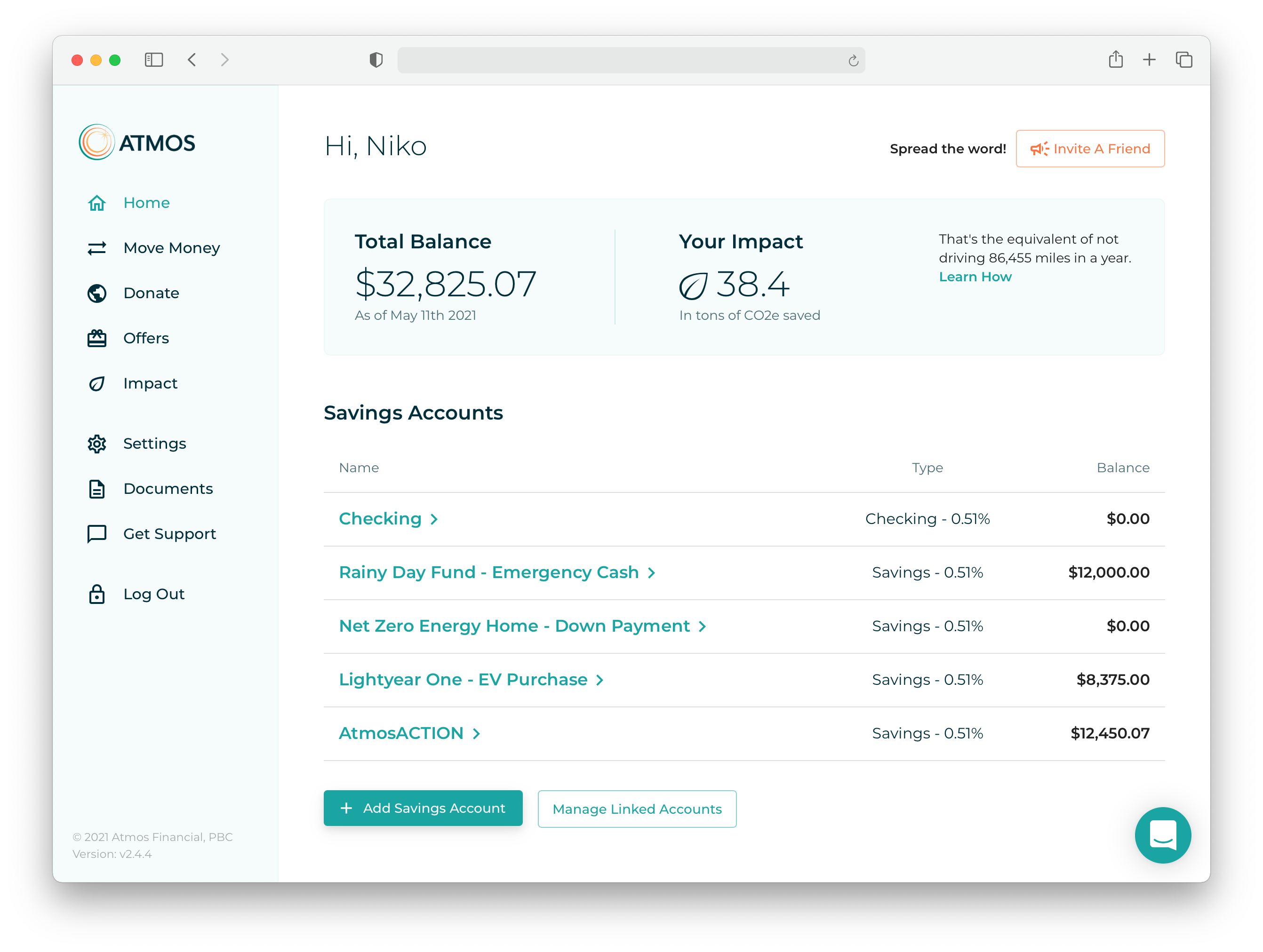Expand the Lightyear One - EV Purchase chevron
Screen dimensions: 1263x952
coord(600,680)
